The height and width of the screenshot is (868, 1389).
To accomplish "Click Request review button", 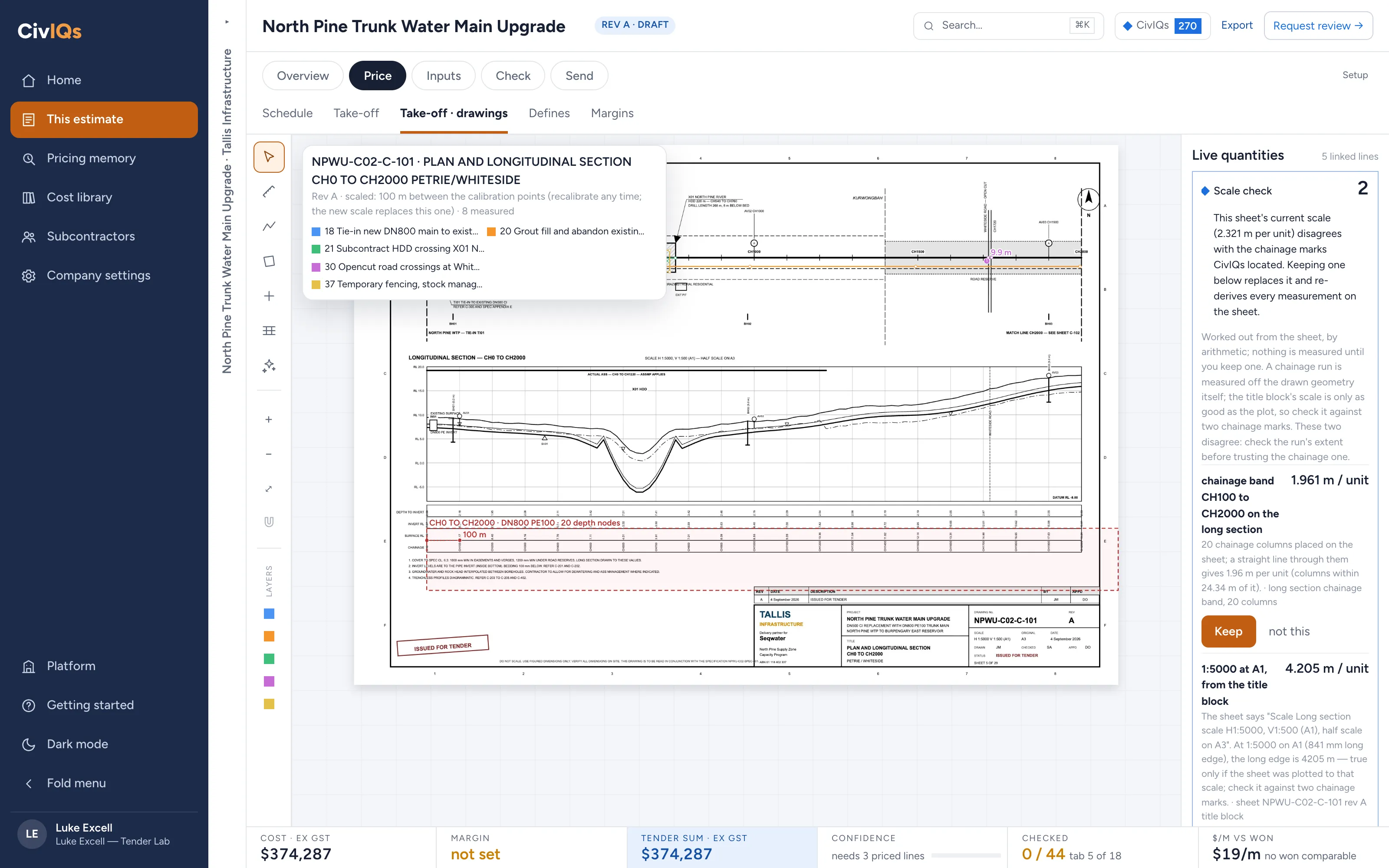I will pyautogui.click(x=1318, y=26).
